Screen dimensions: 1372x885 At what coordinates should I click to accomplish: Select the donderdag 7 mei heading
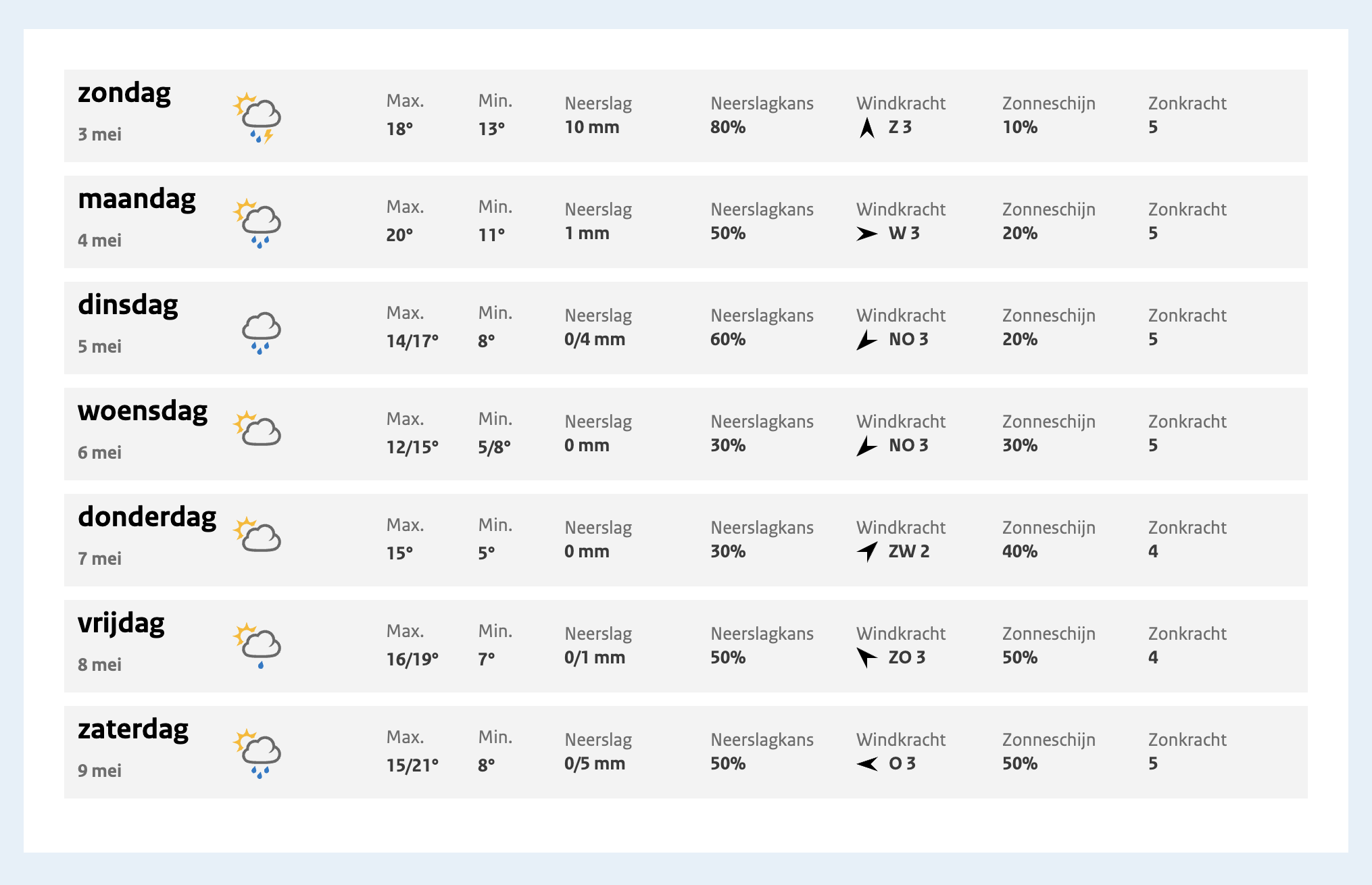click(147, 536)
